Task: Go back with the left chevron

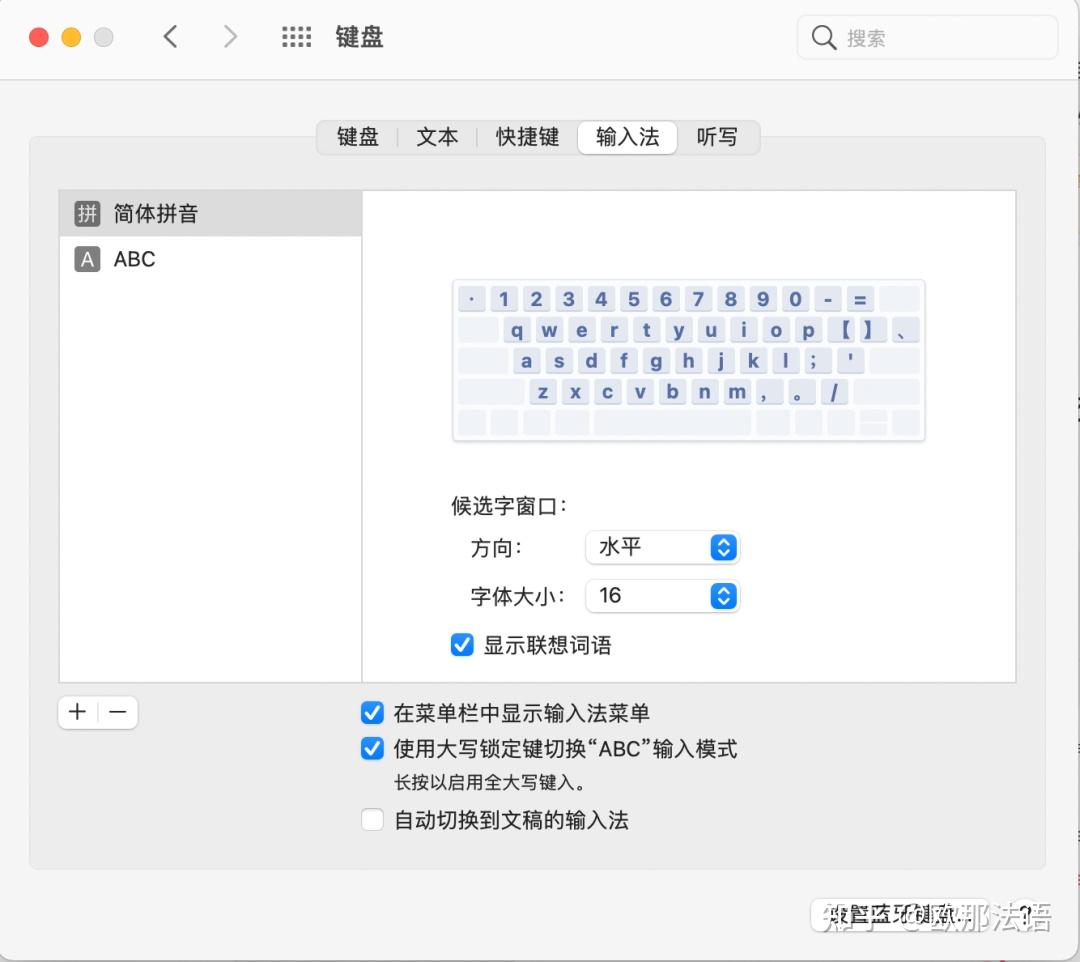Action: (x=171, y=36)
